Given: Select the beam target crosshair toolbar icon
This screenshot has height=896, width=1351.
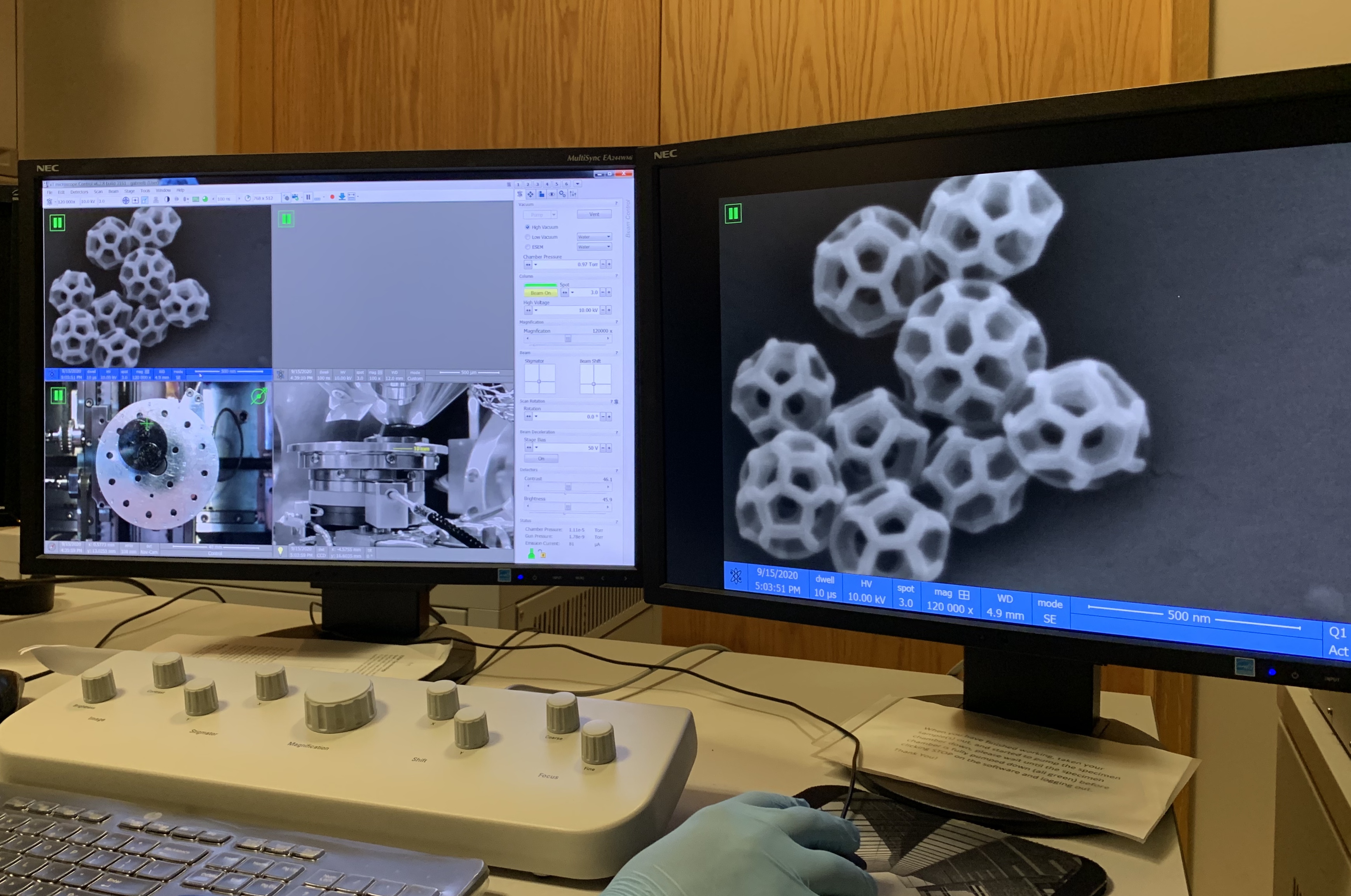Looking at the screenshot, I should click(x=126, y=200).
